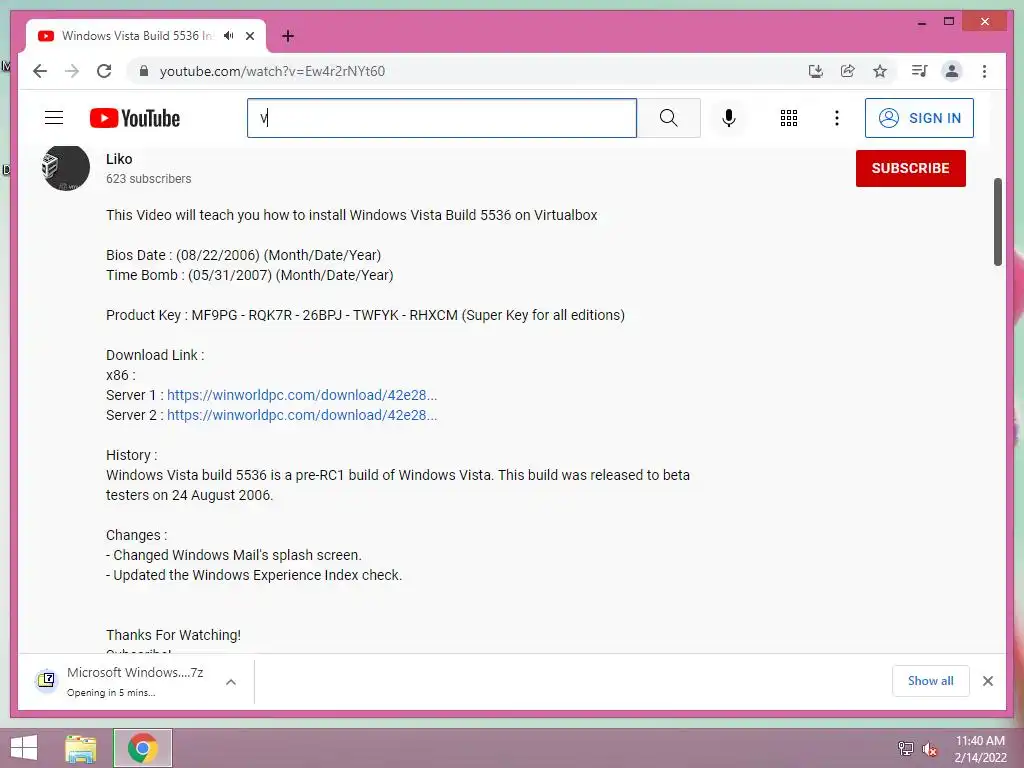The image size is (1024, 768).
Task: Expand download item options chevron
Action: tap(231, 682)
